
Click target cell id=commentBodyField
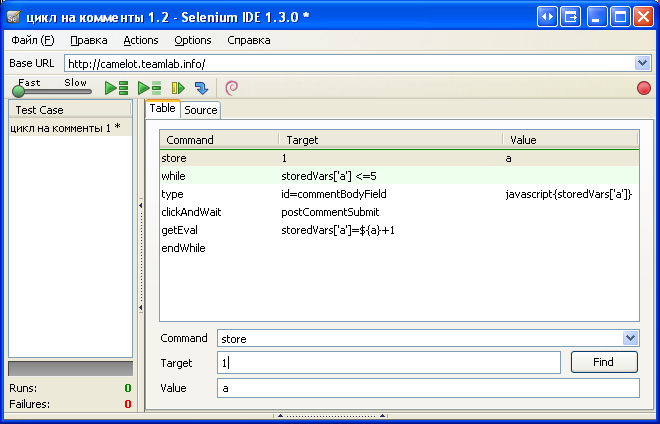334,194
